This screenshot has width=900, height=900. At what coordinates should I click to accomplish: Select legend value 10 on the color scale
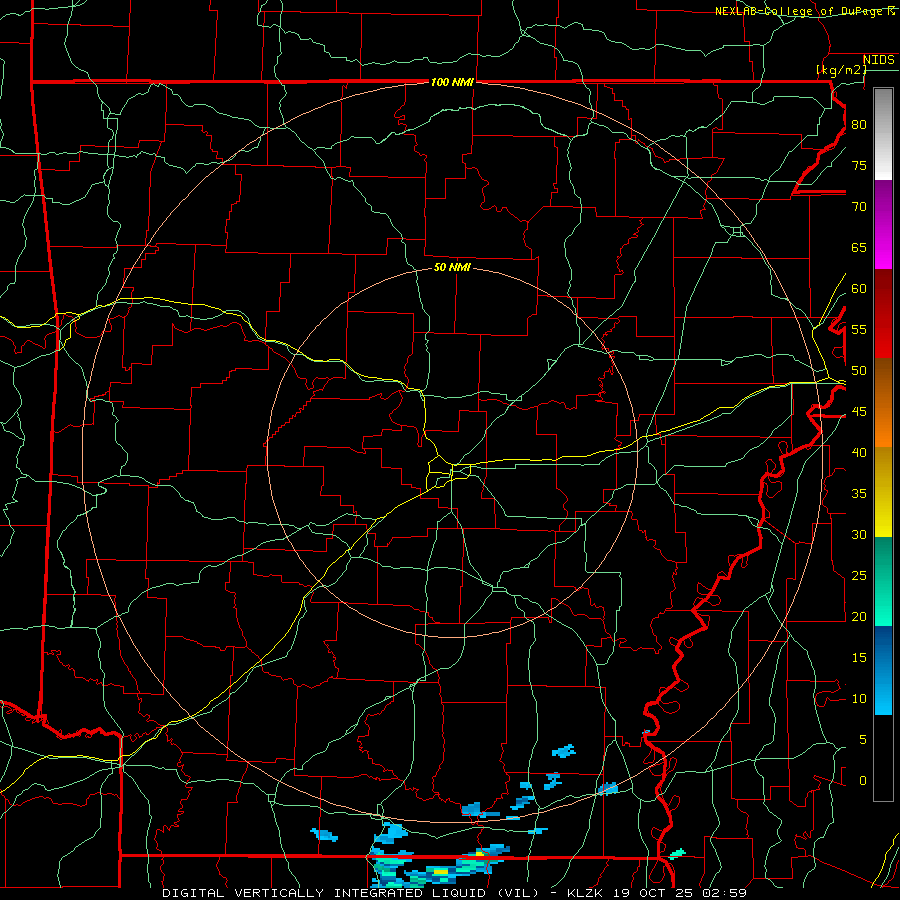(x=859, y=699)
